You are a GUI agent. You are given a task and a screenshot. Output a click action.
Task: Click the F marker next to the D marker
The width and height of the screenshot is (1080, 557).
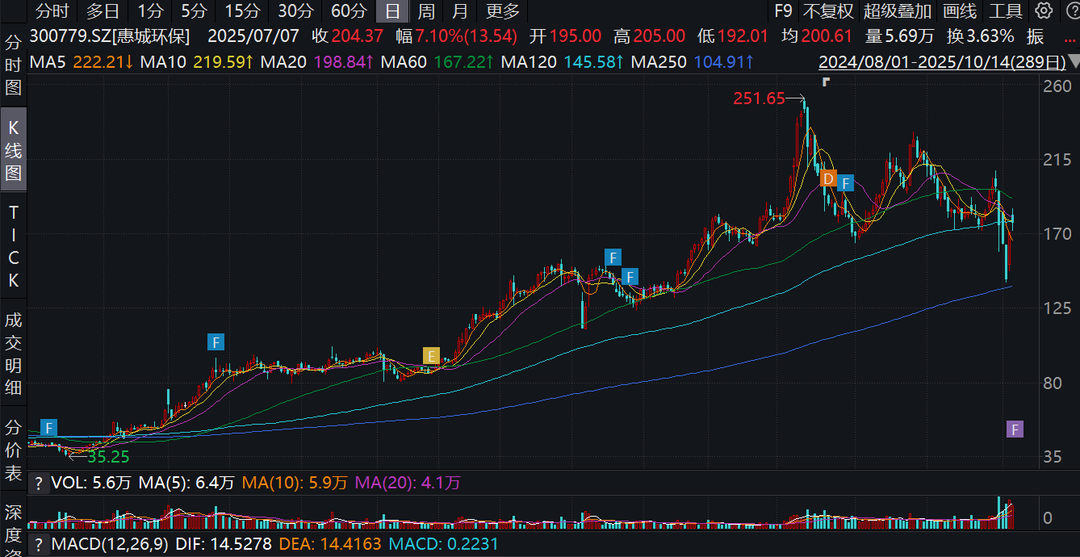pyautogui.click(x=846, y=183)
